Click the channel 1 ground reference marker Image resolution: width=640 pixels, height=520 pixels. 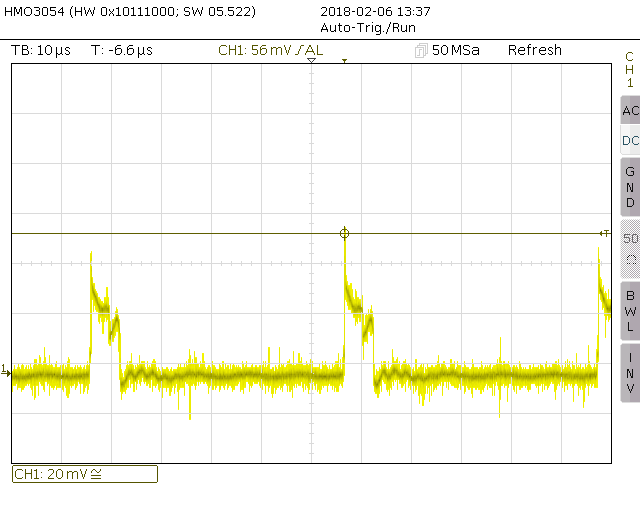[x=5, y=371]
